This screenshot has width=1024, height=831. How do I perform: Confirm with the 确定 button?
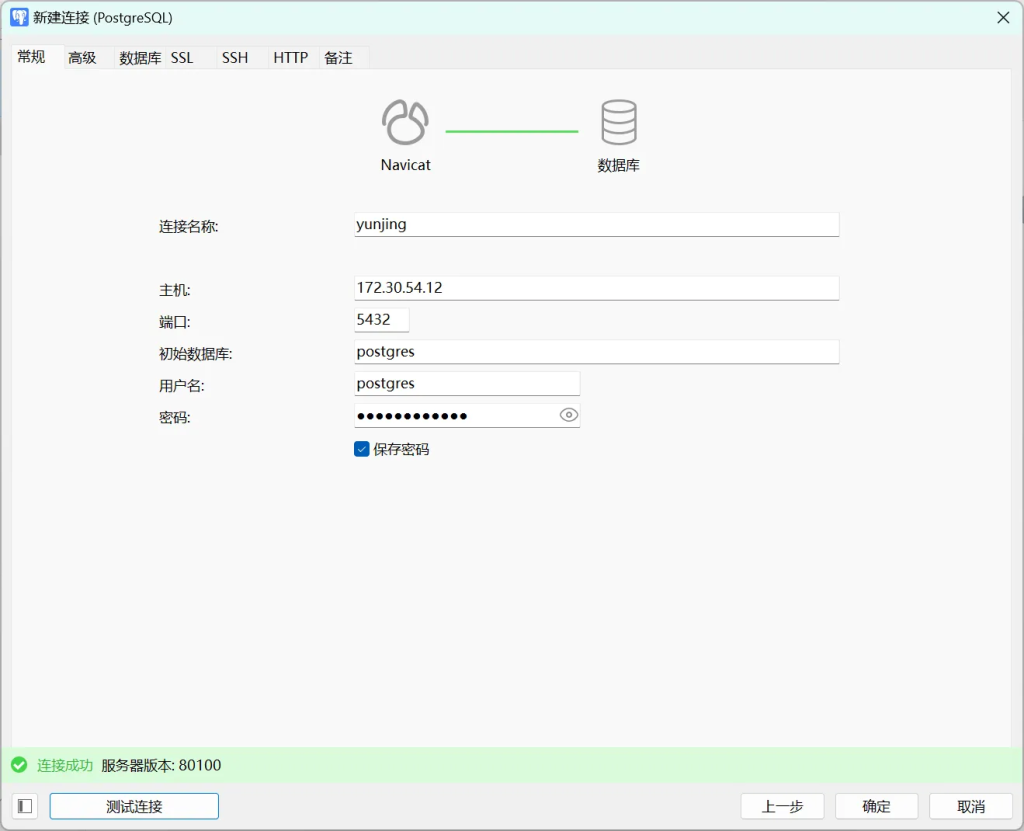click(x=876, y=806)
